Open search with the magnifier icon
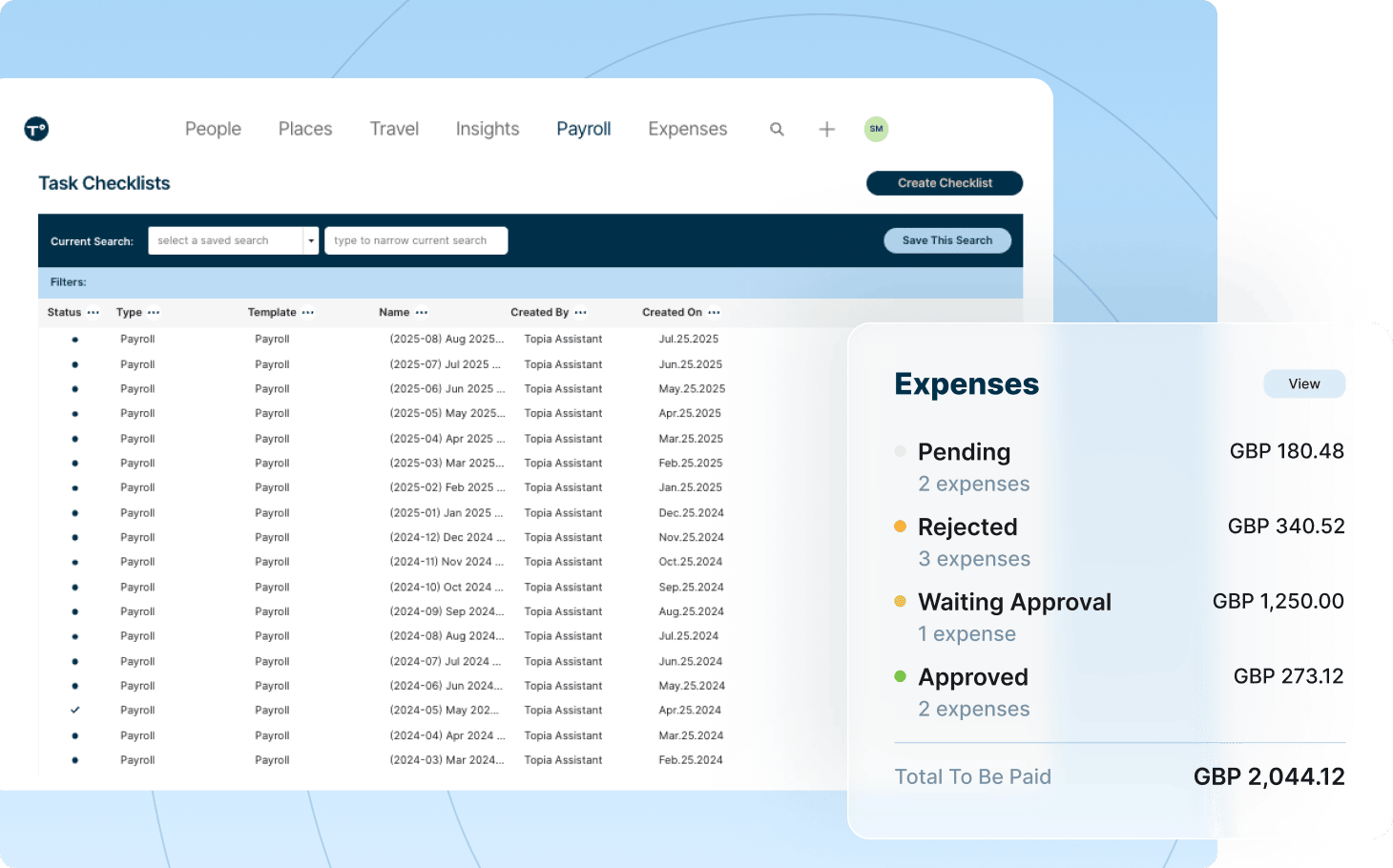1393x868 pixels. tap(777, 129)
